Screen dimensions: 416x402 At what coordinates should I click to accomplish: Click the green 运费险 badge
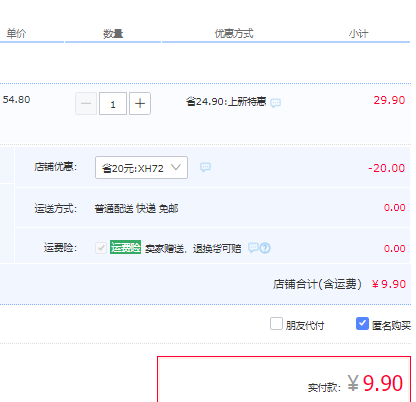[125, 247]
